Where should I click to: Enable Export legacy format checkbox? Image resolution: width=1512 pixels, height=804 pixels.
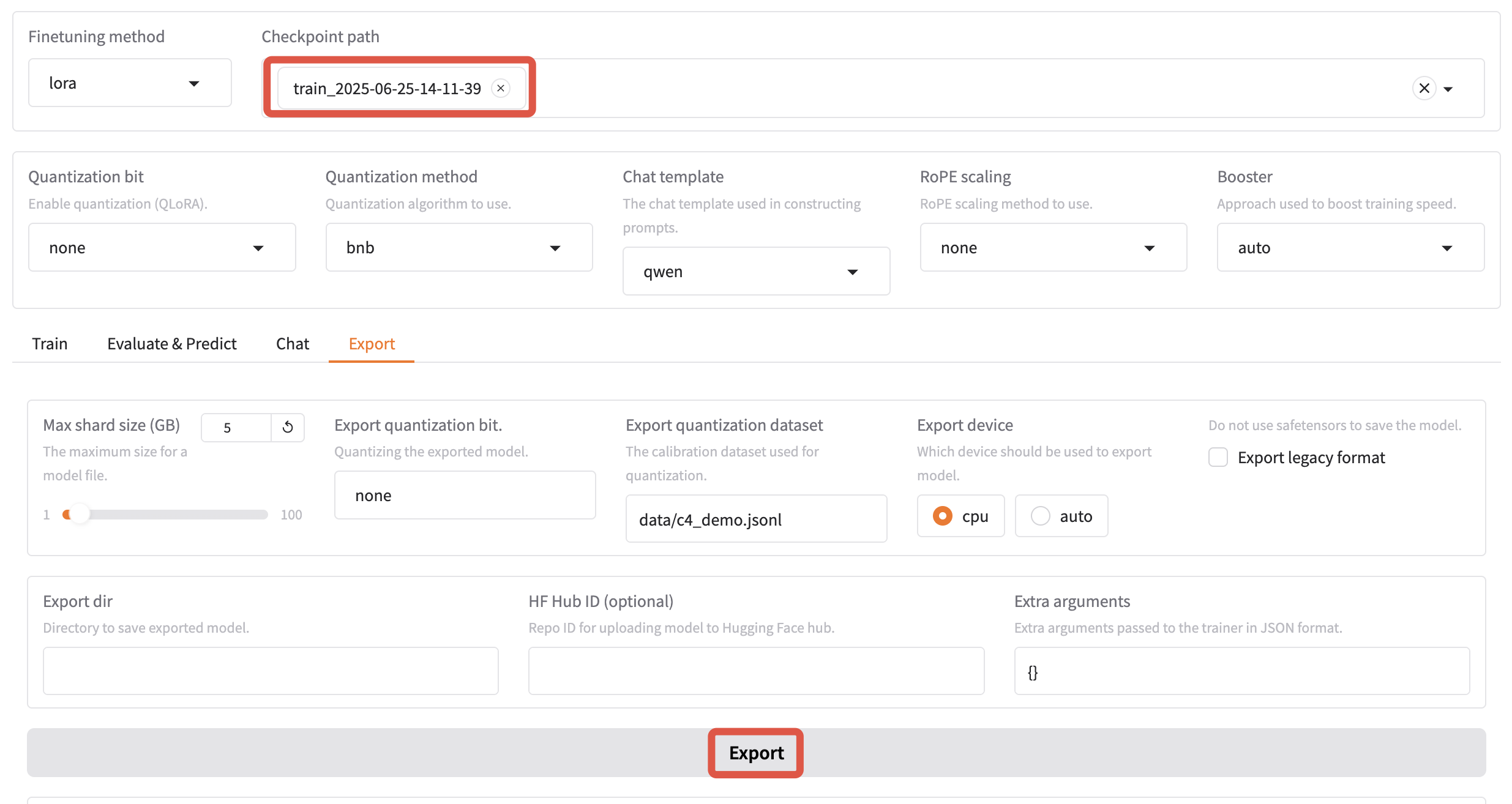tap(1218, 457)
